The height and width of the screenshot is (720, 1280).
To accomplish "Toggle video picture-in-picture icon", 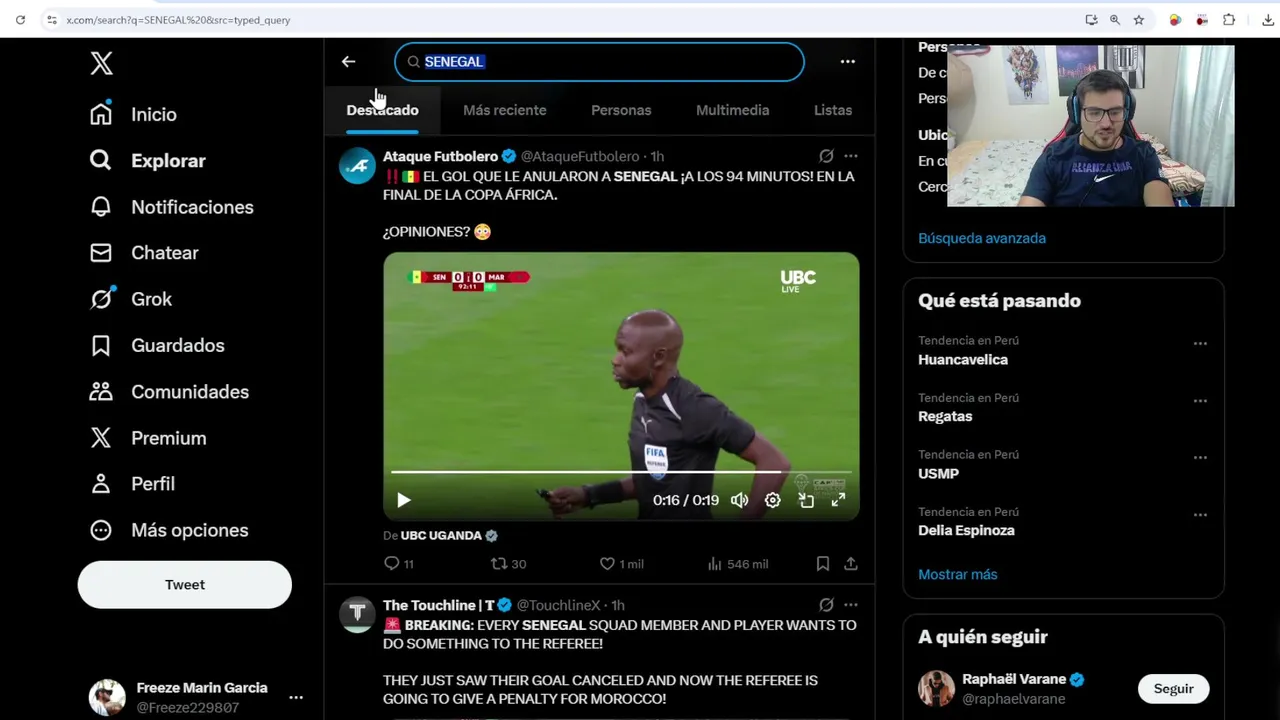I will [x=806, y=500].
